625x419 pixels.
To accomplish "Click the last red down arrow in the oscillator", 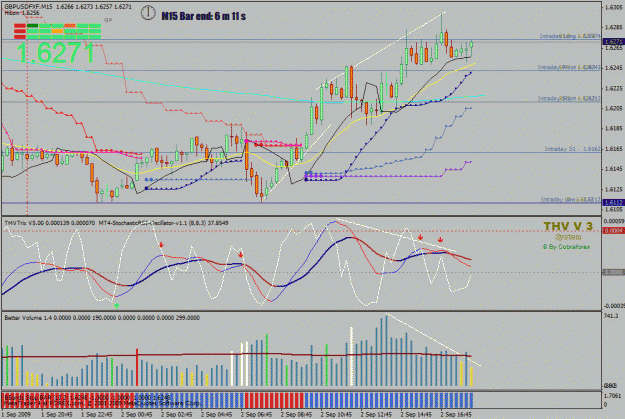I will pos(440,240).
